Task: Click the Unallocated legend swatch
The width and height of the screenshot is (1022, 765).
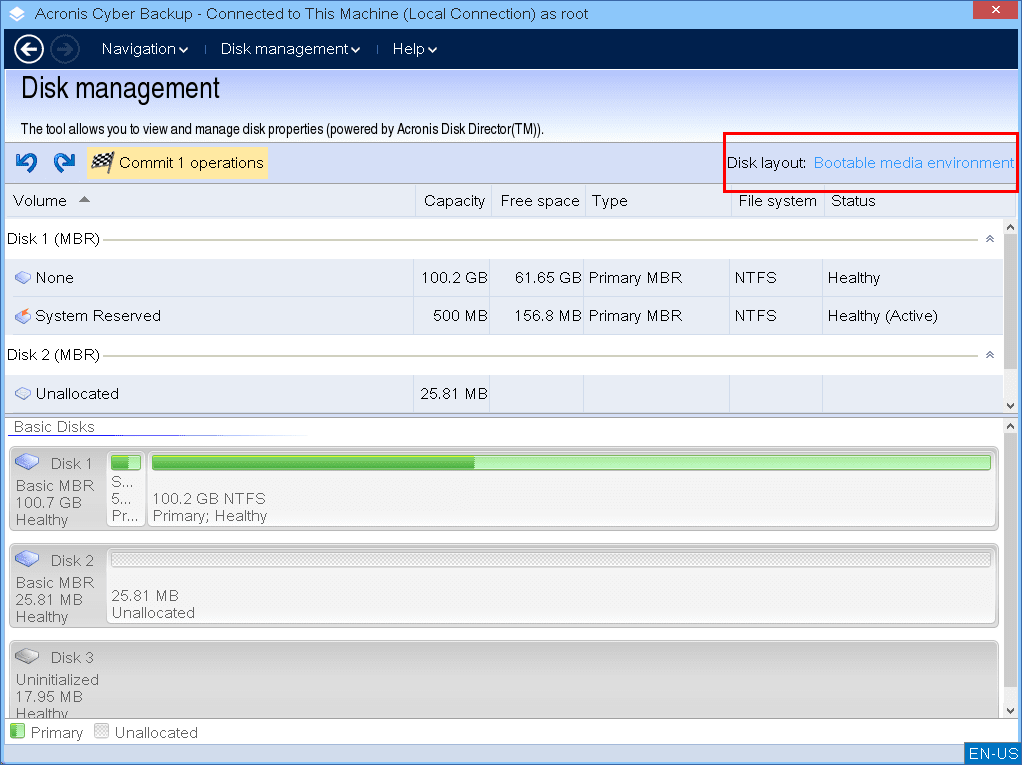Action: [101, 731]
